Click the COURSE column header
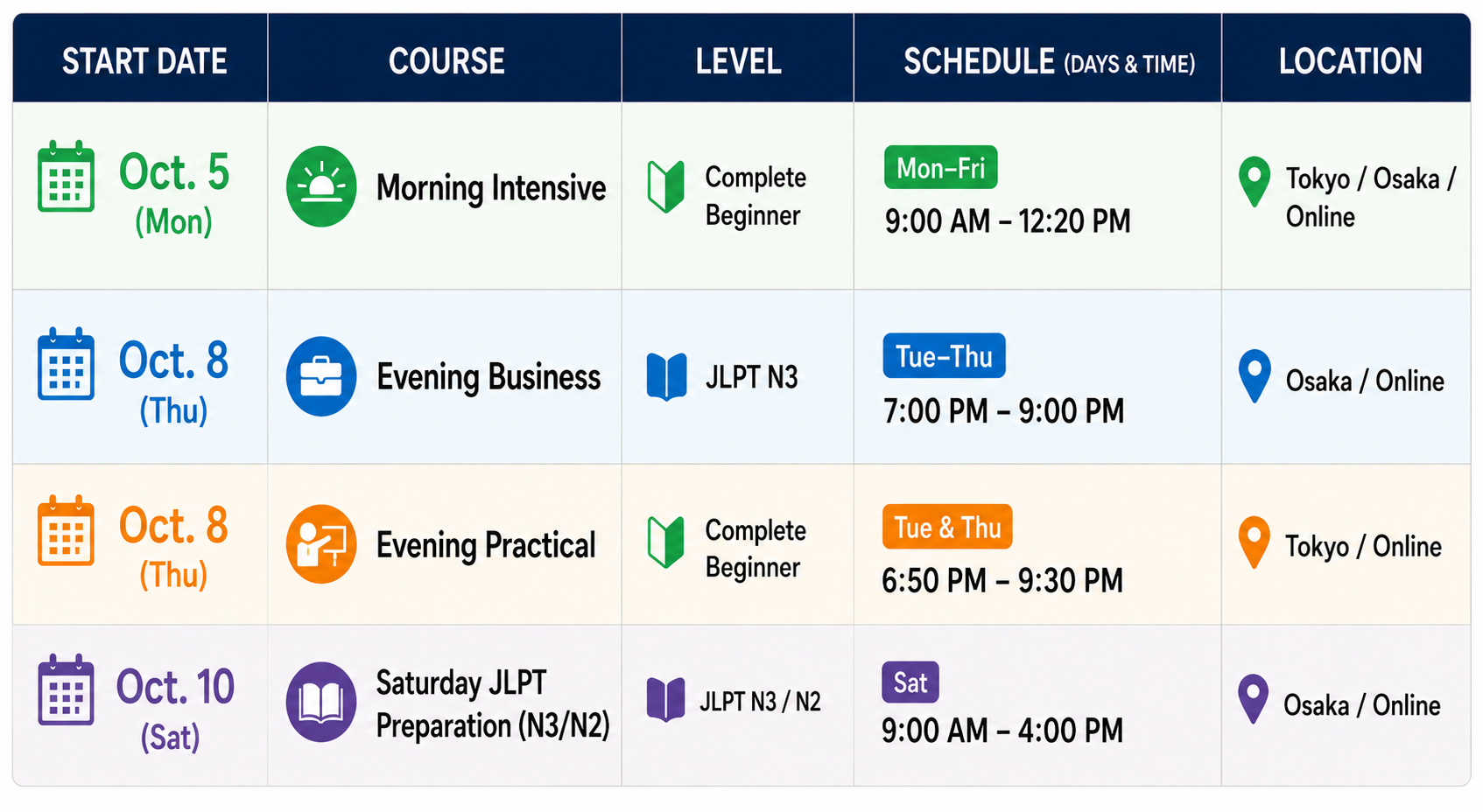 446,61
